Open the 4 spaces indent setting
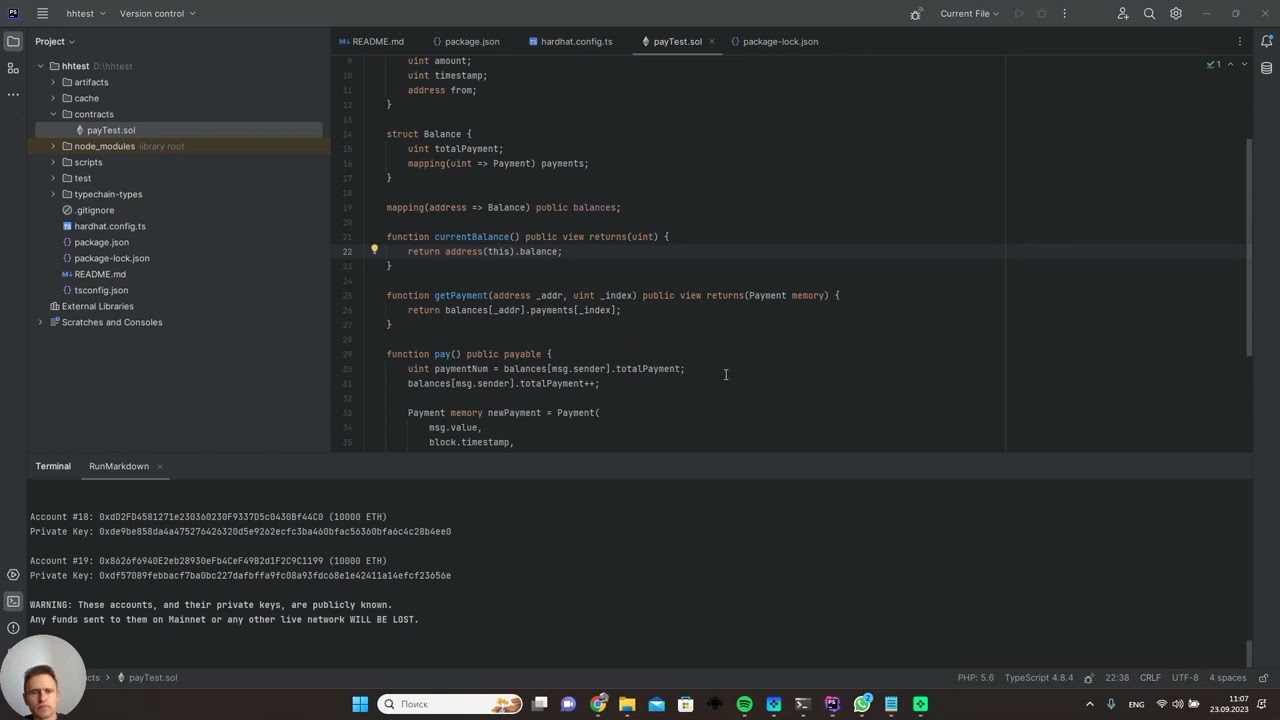1280x720 pixels. pyautogui.click(x=1227, y=677)
